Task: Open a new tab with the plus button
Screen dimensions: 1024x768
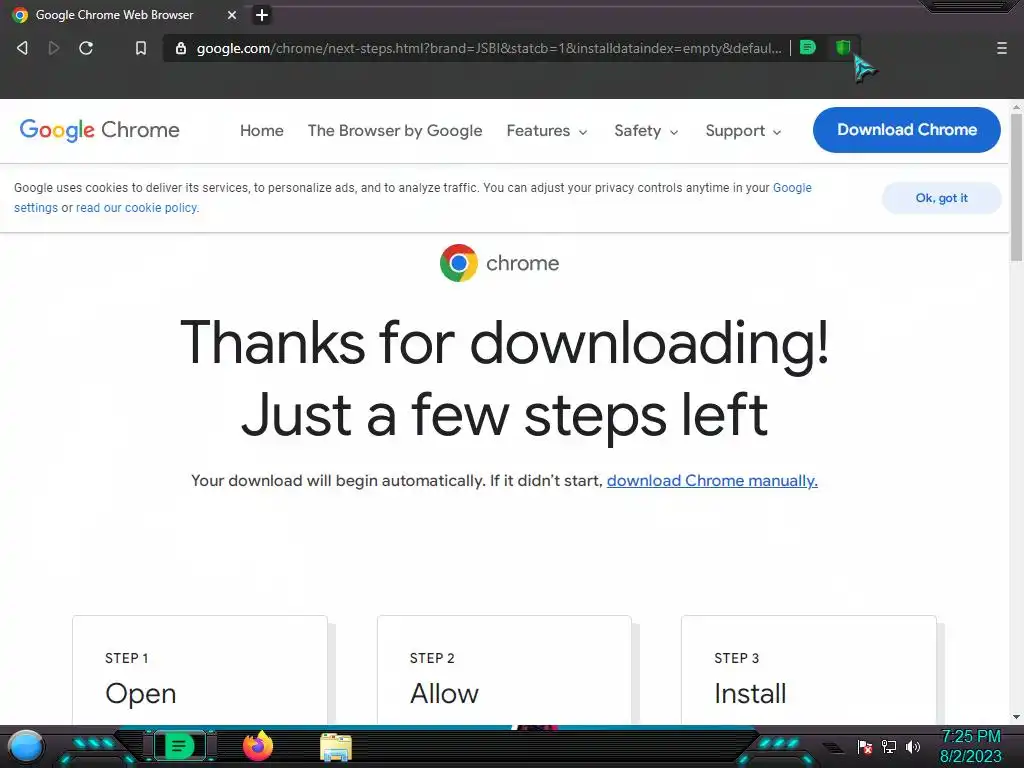Action: pos(262,15)
